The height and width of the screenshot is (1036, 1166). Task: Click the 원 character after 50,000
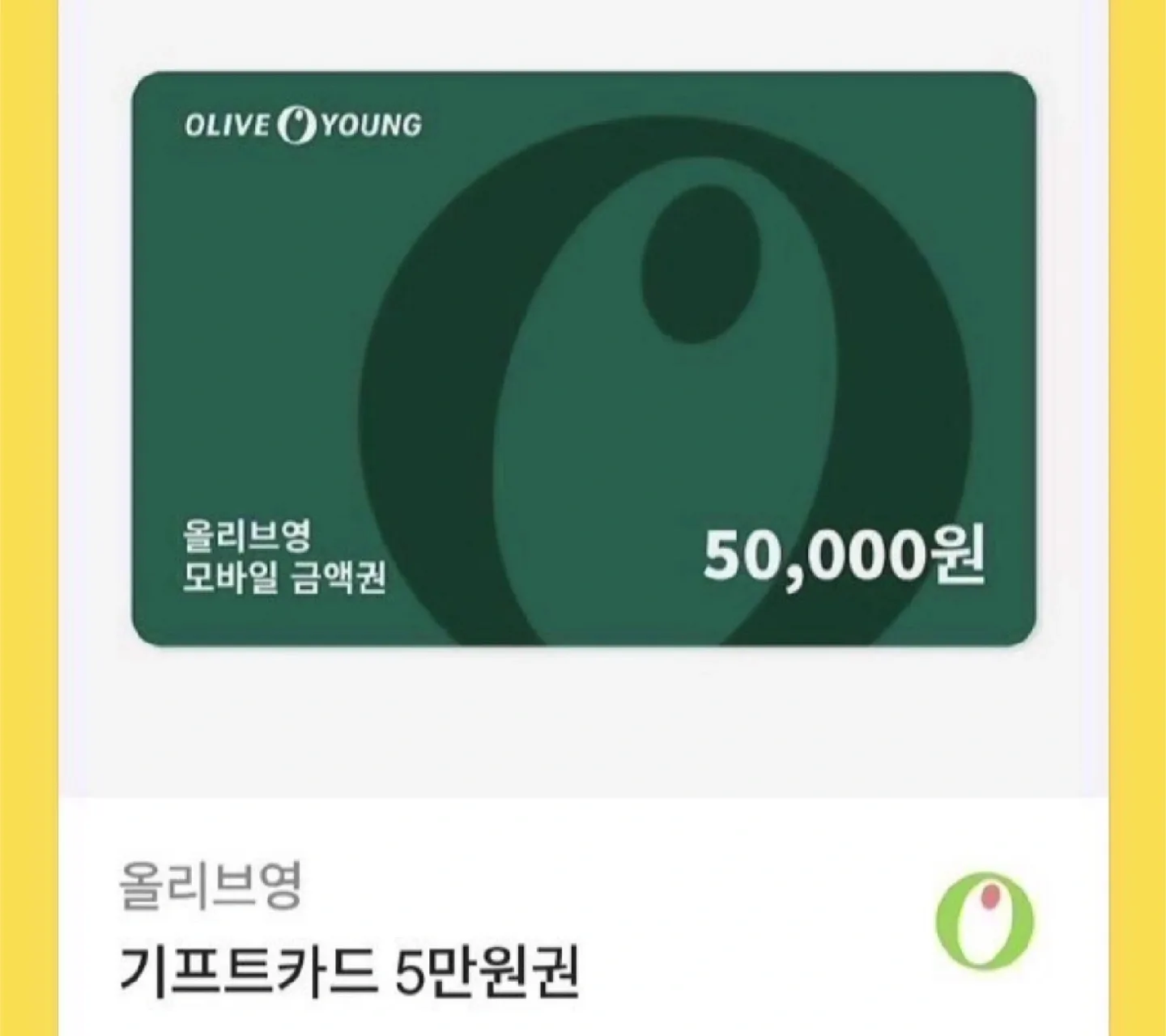(x=958, y=557)
